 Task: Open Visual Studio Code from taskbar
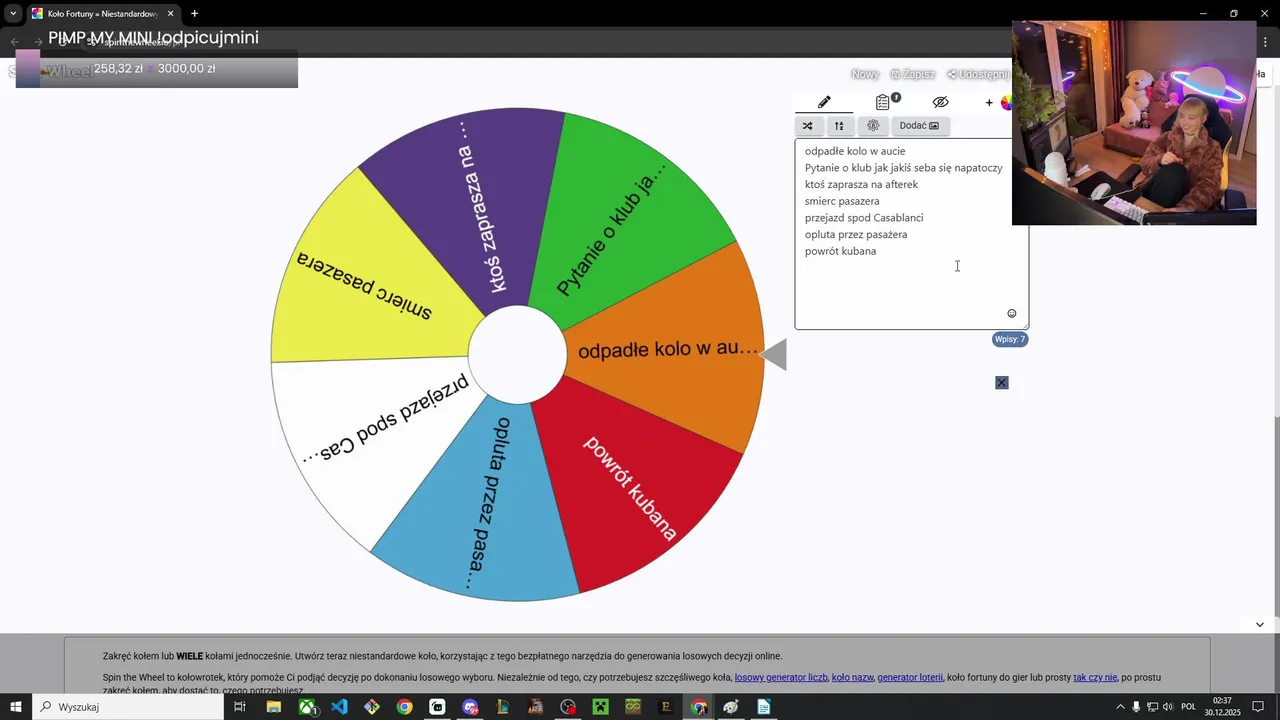coord(339,707)
